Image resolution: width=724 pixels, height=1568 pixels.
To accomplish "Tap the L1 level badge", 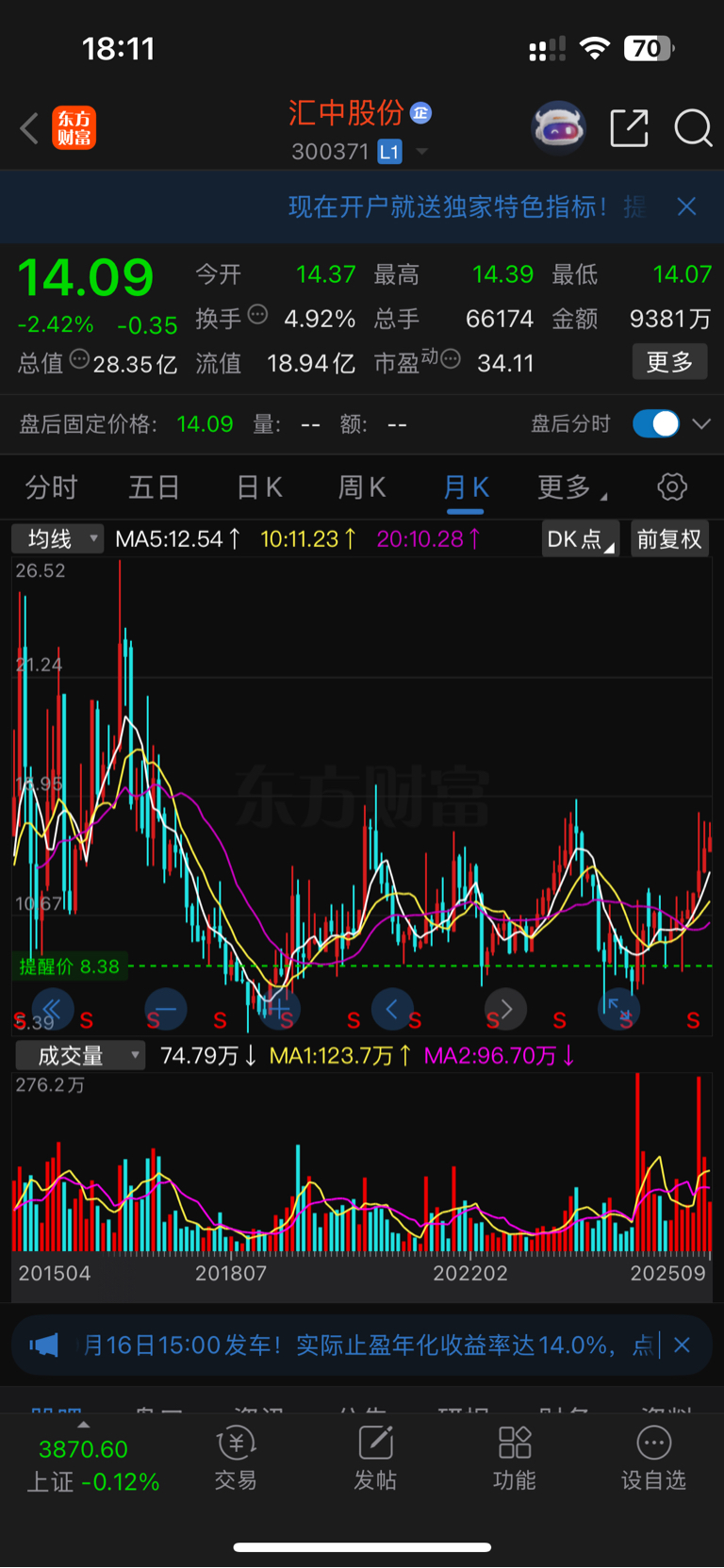I will pos(390,152).
